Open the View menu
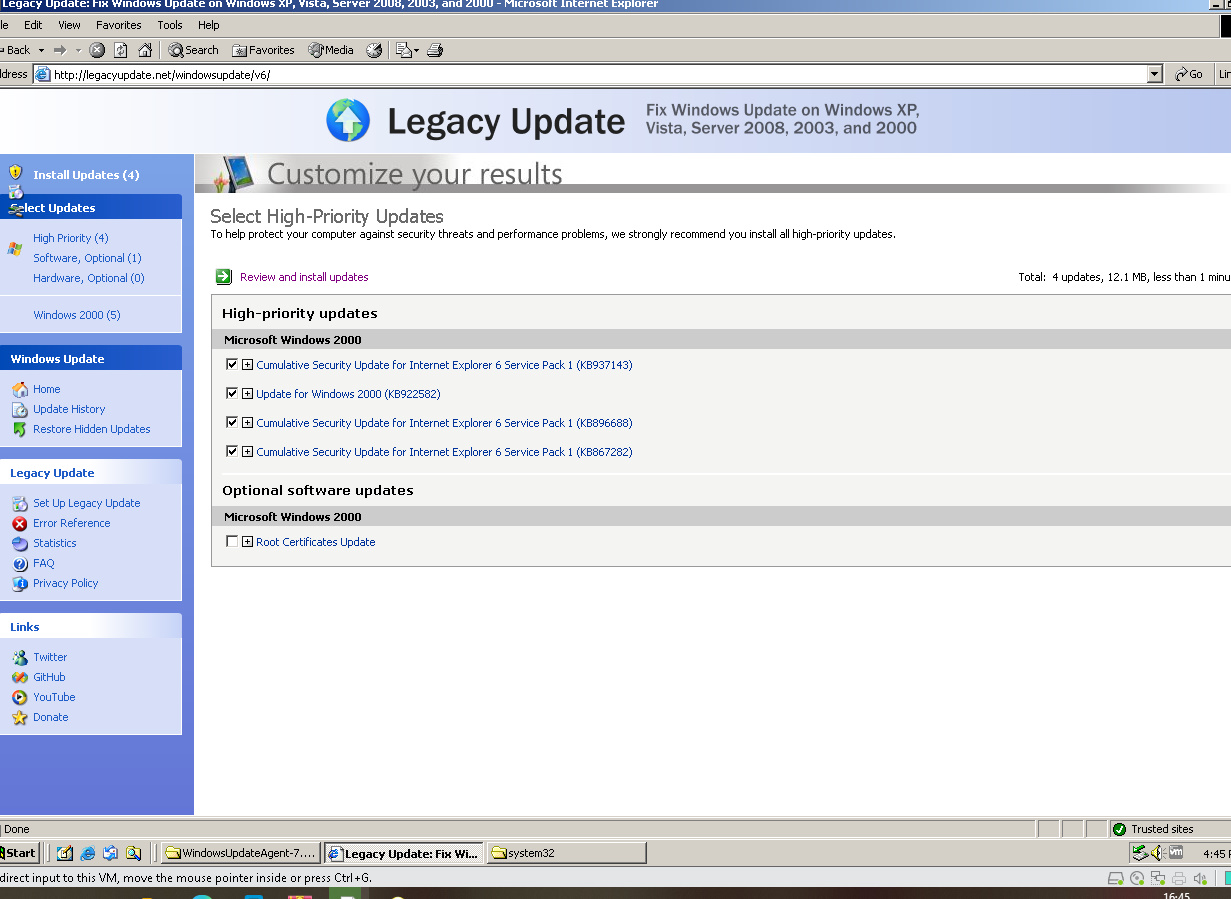Viewport: 1231px width, 899px height. [x=69, y=25]
